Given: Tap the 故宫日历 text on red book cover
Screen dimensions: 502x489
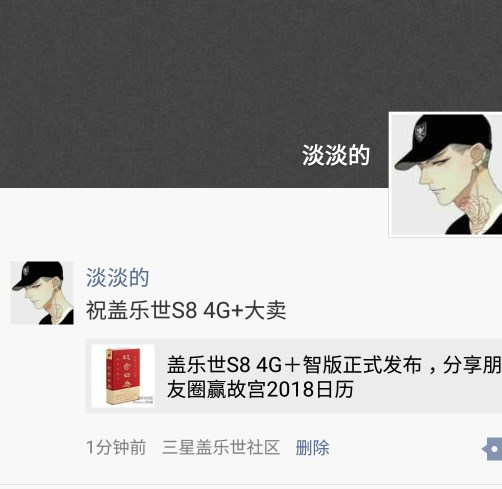Looking at the screenshot, I should click(x=122, y=371).
